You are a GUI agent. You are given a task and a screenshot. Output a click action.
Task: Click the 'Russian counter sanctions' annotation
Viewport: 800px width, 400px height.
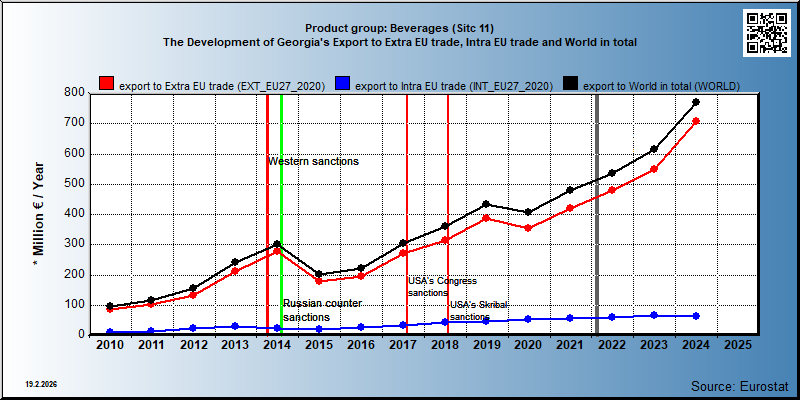[322, 310]
